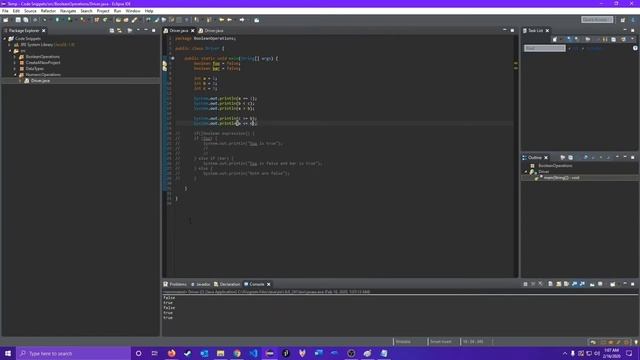Maximize the editor area
Viewport: 640px width, 360px height.
point(512,30)
